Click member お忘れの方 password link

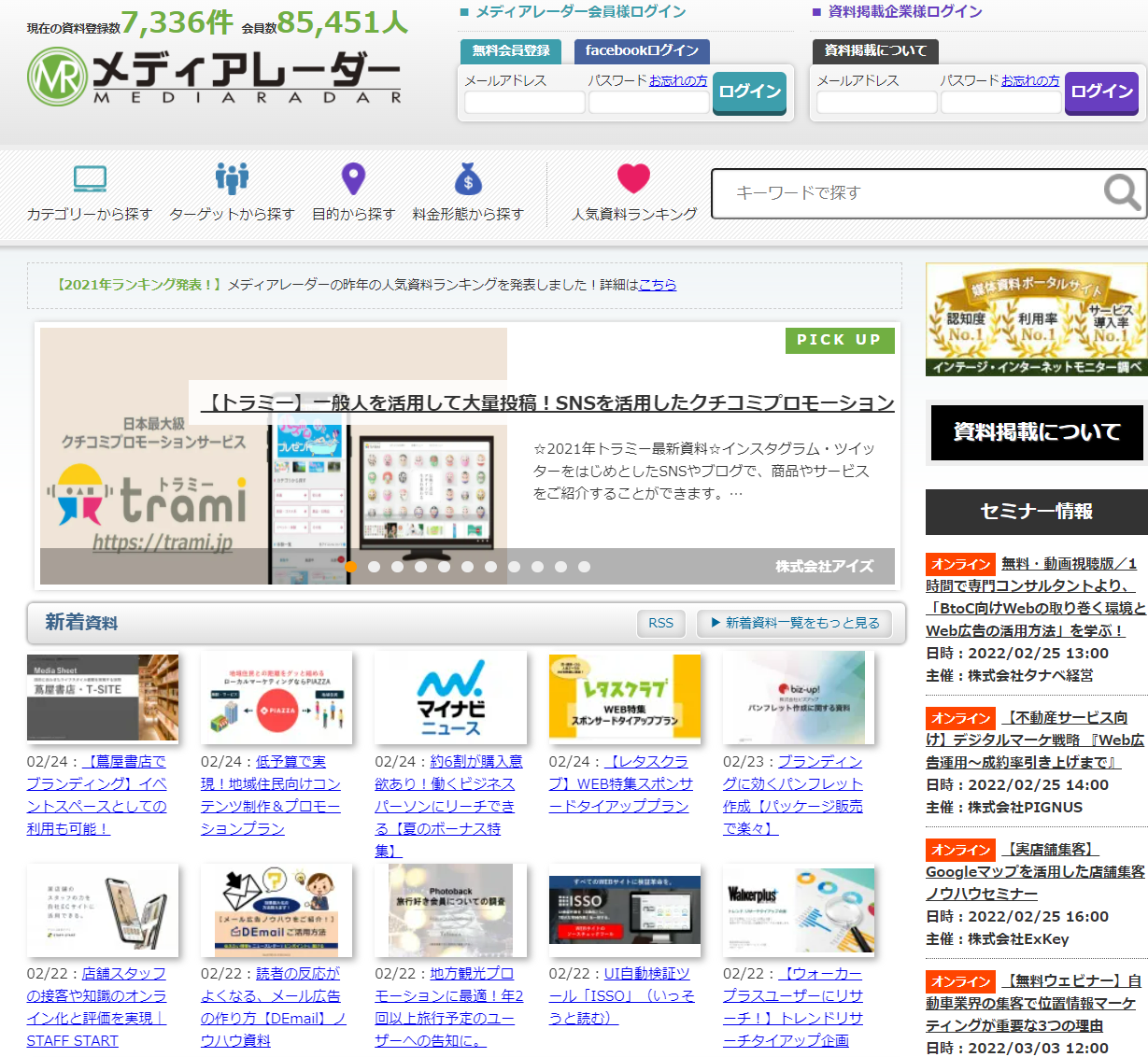(678, 81)
